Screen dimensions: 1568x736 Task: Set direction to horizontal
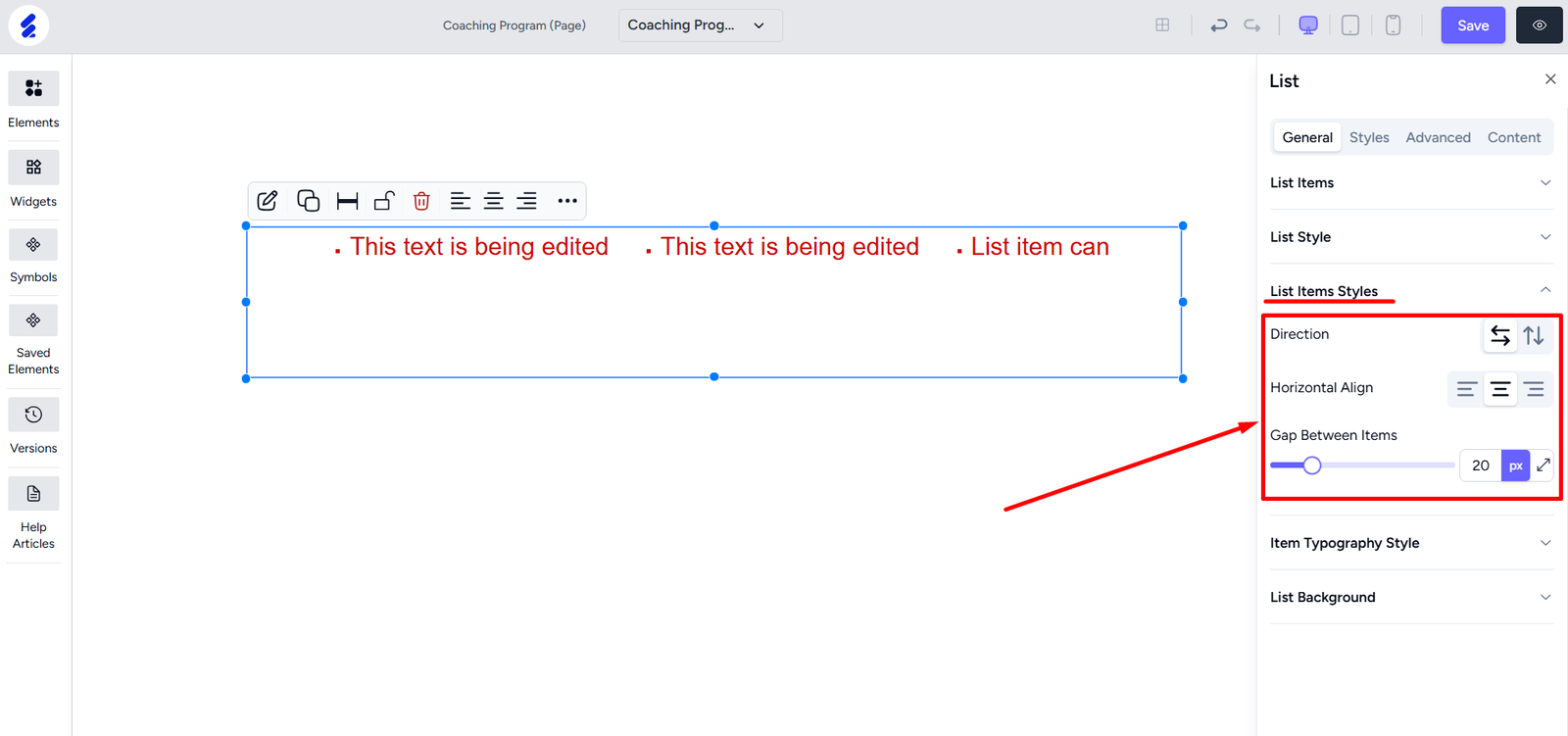coord(1499,336)
